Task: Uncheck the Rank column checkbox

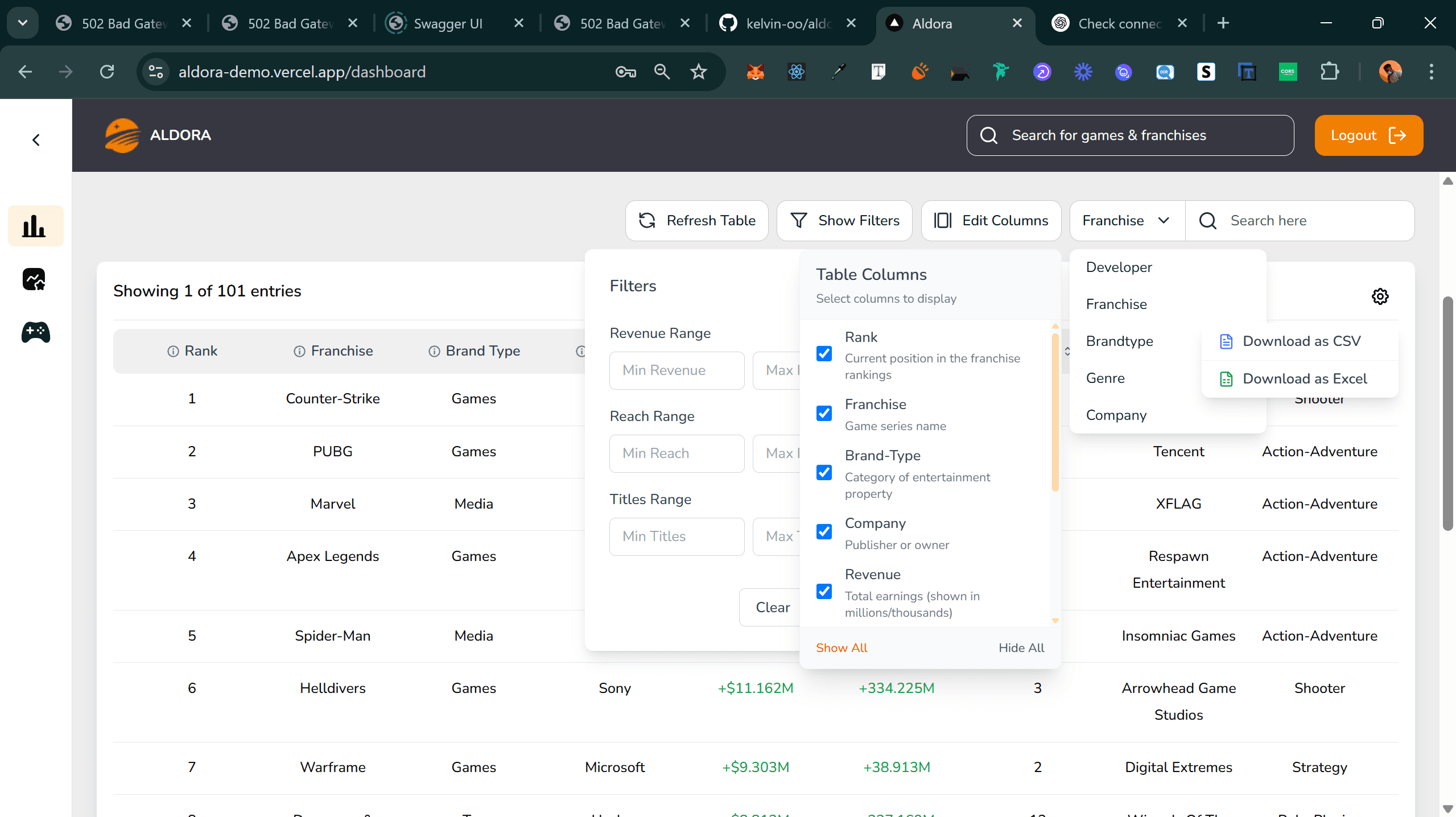Action: coord(824,353)
